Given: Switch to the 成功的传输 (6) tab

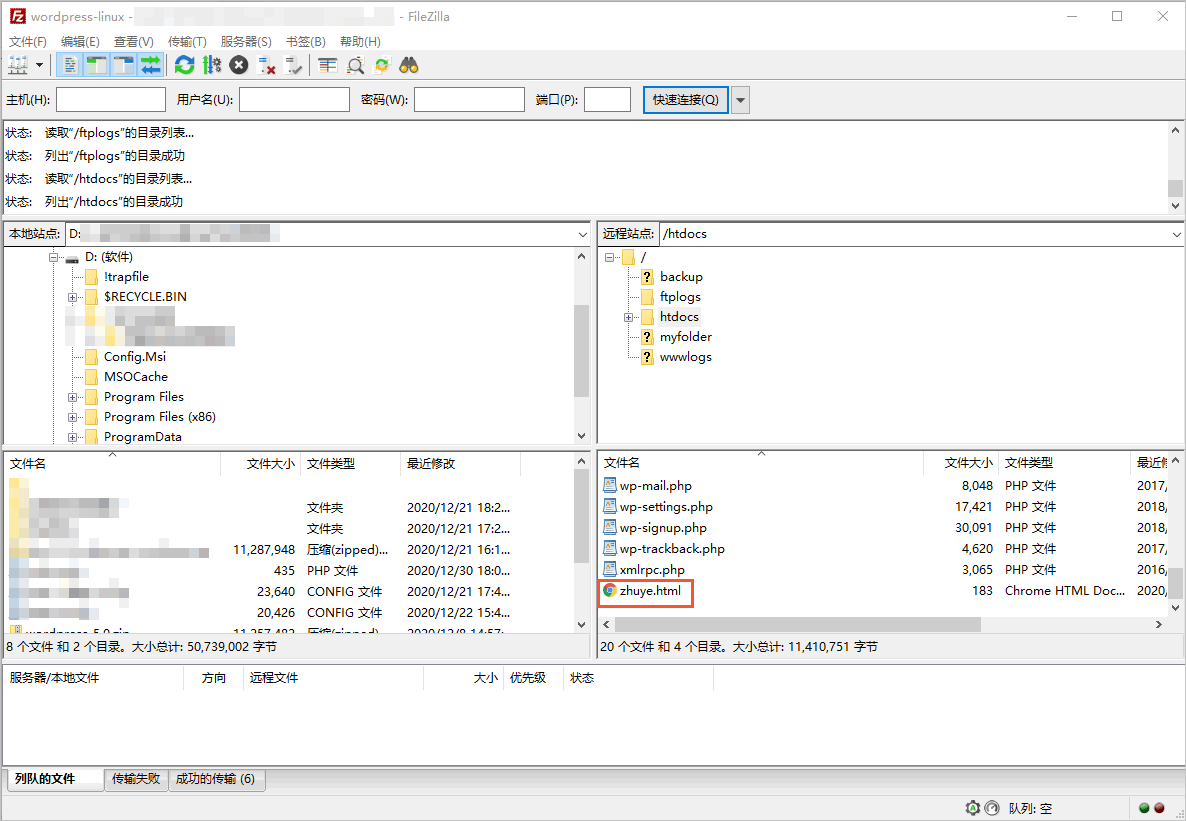Looking at the screenshot, I should click(216, 779).
